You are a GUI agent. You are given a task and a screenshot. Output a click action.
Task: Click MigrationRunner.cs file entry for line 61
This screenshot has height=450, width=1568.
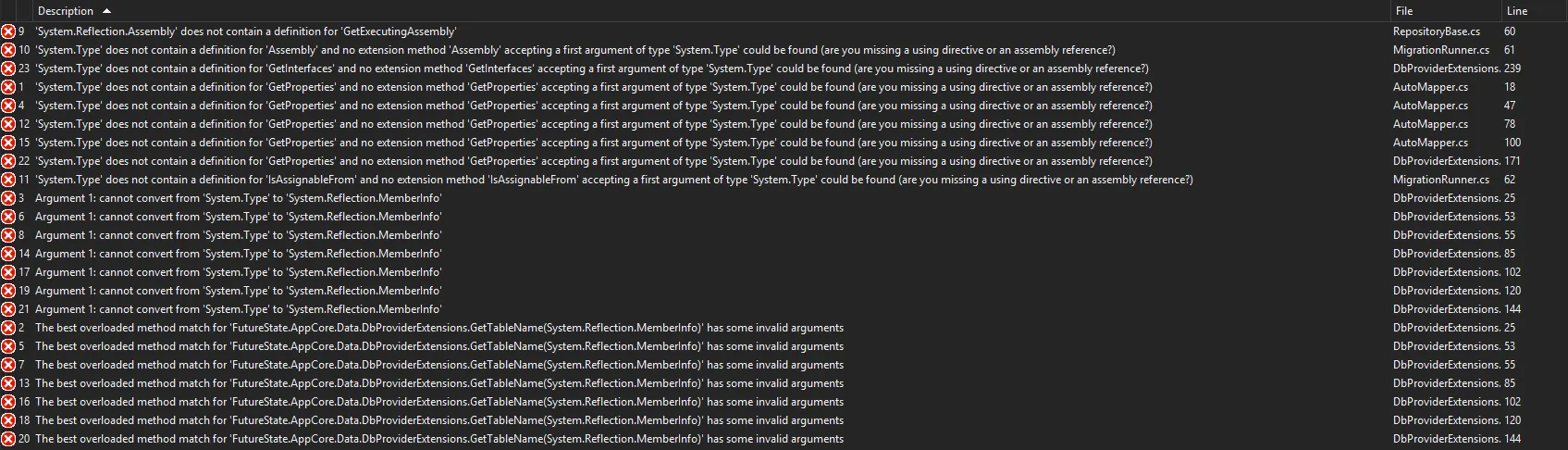click(1440, 50)
